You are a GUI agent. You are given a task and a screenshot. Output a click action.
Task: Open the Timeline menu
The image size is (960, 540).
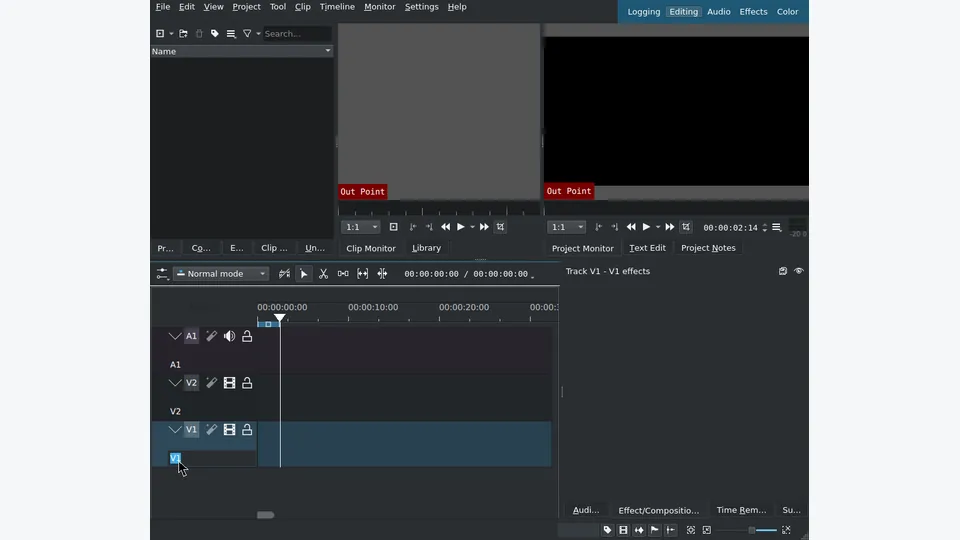point(337,7)
